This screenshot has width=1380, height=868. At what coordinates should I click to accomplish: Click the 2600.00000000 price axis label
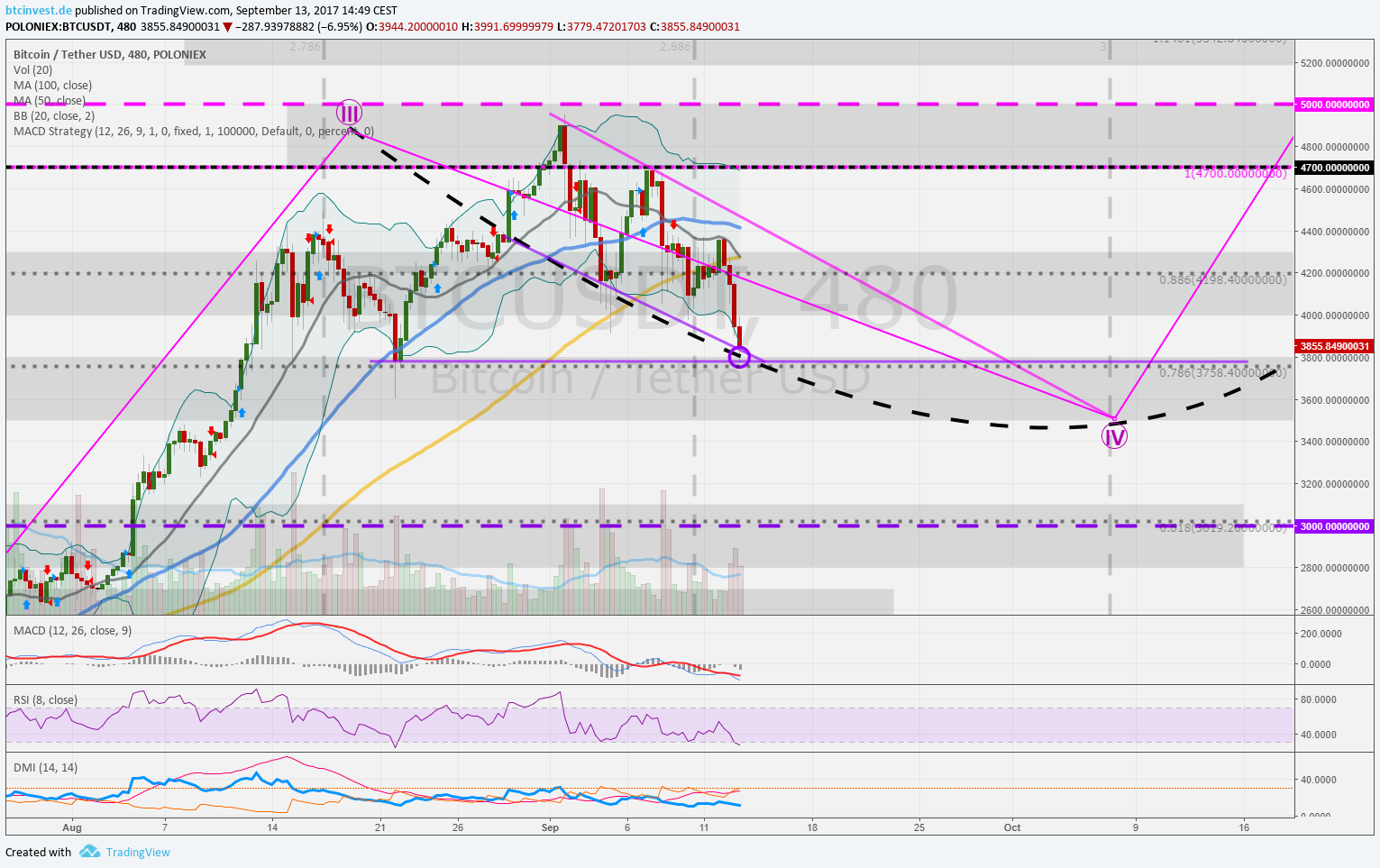click(1336, 610)
